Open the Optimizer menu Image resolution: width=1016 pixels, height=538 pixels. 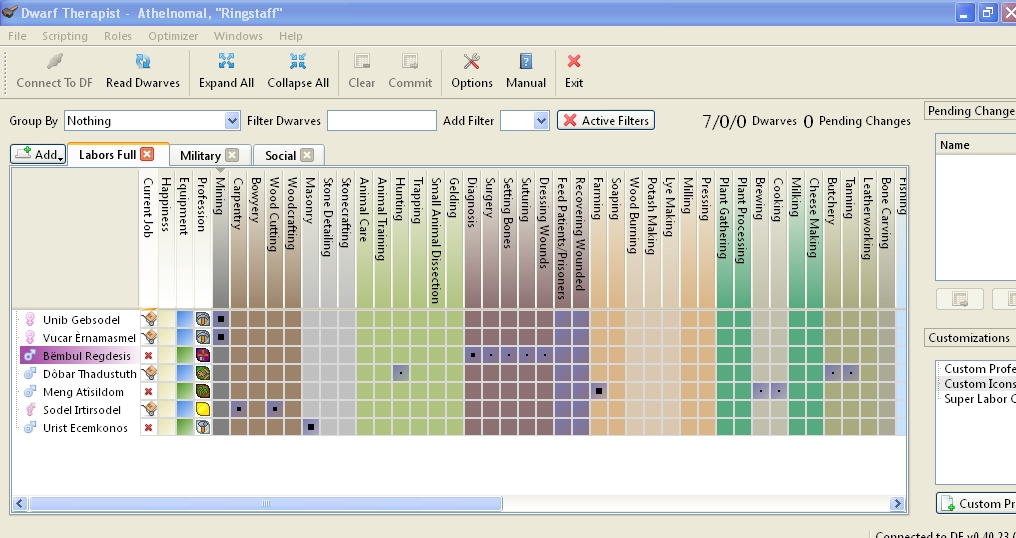[173, 36]
